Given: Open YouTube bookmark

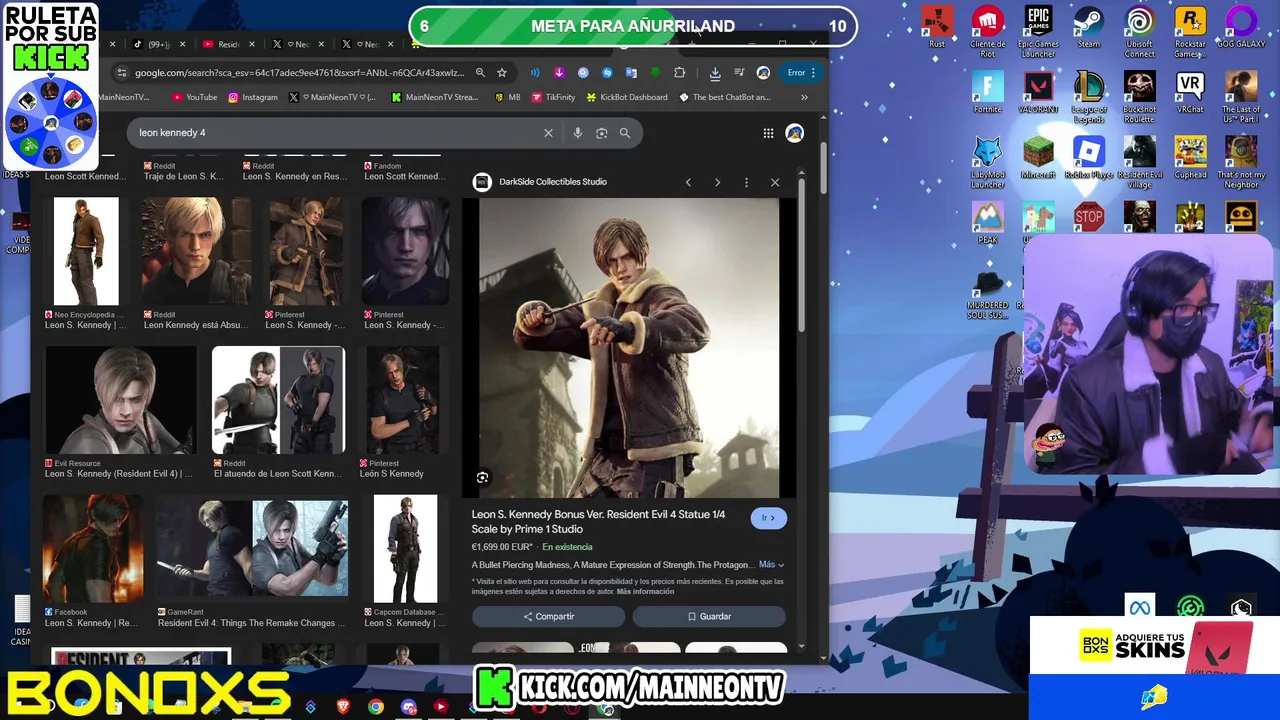Looking at the screenshot, I should coord(194,97).
